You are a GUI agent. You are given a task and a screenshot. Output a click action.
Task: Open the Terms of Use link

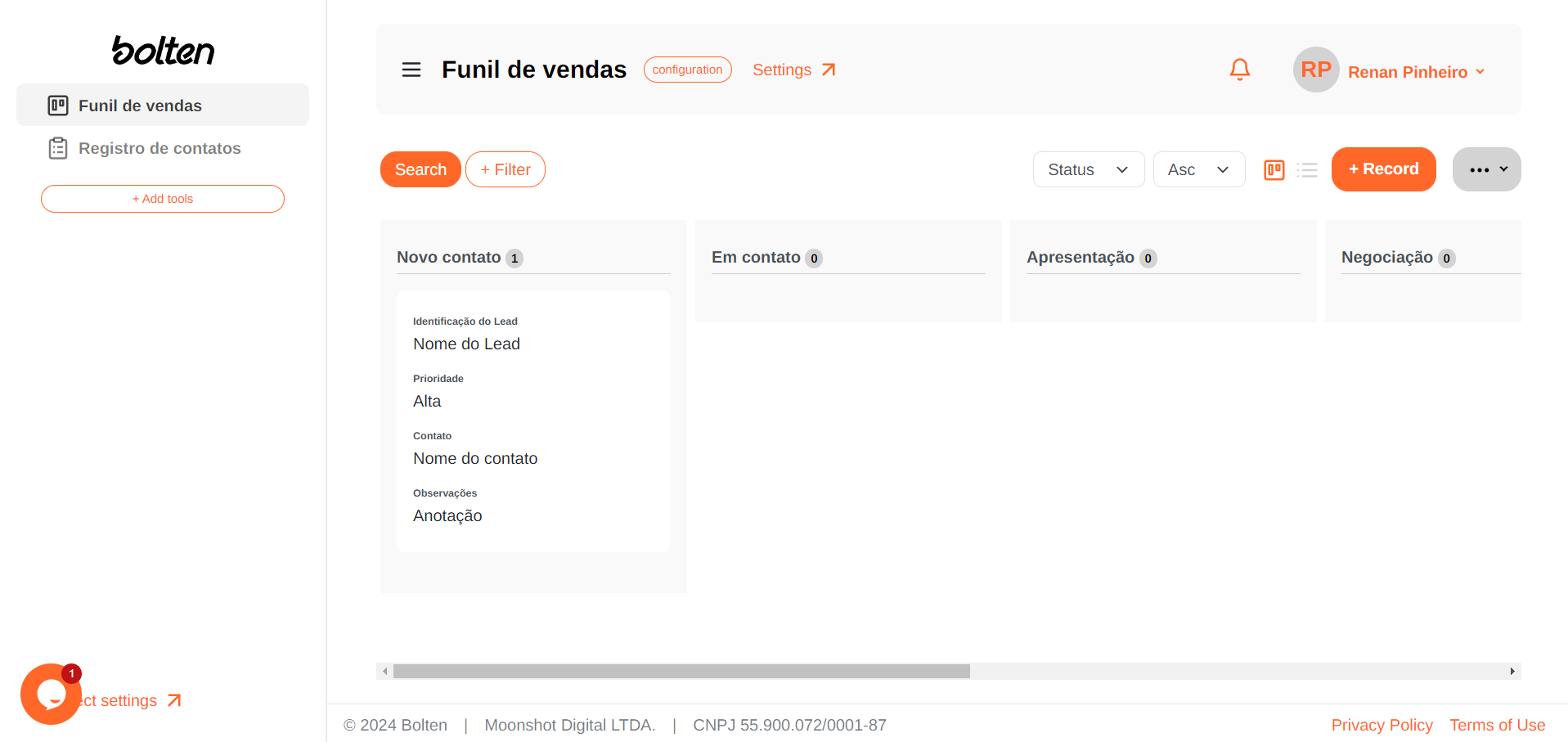point(1498,725)
